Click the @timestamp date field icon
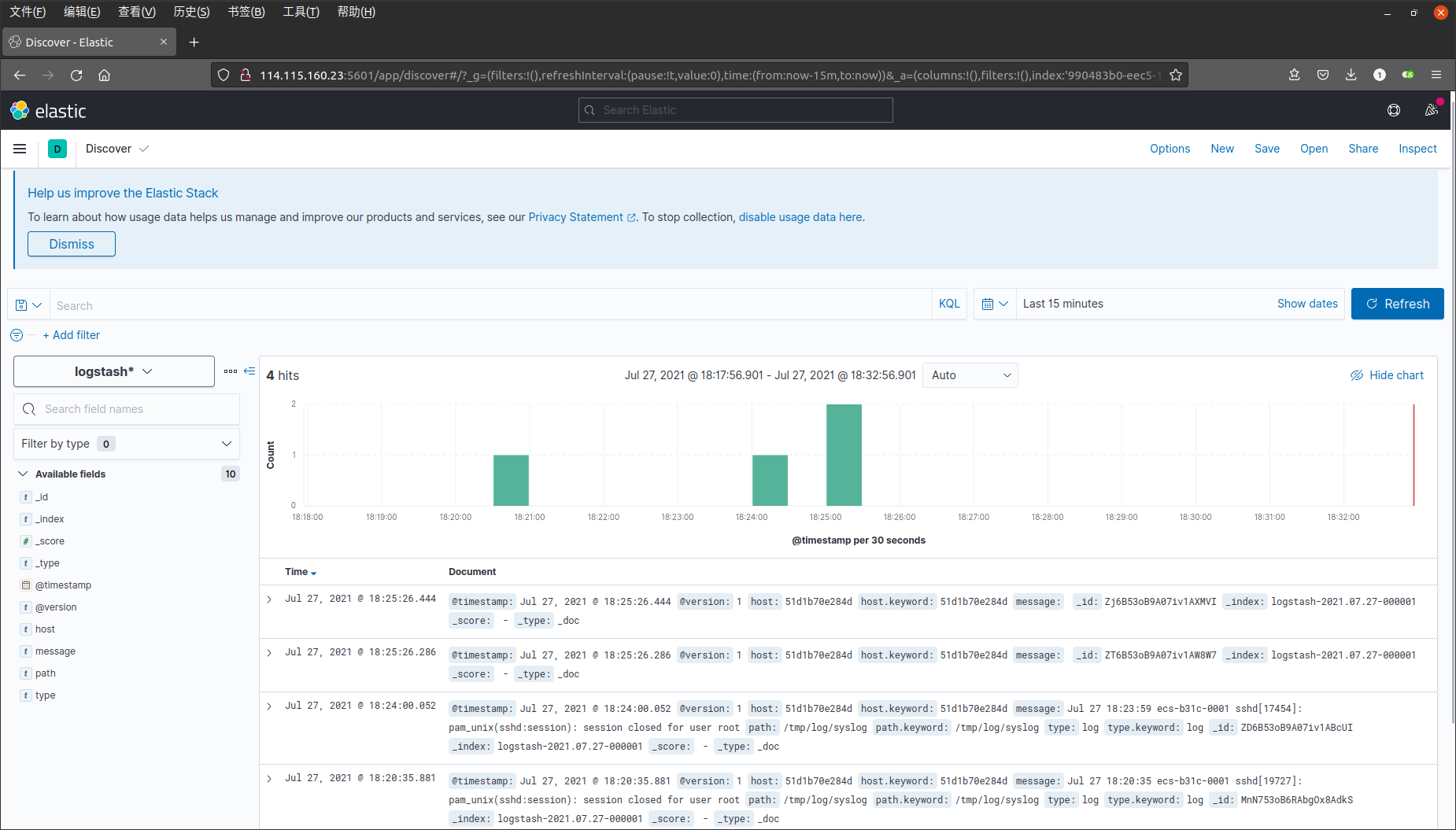 click(26, 585)
